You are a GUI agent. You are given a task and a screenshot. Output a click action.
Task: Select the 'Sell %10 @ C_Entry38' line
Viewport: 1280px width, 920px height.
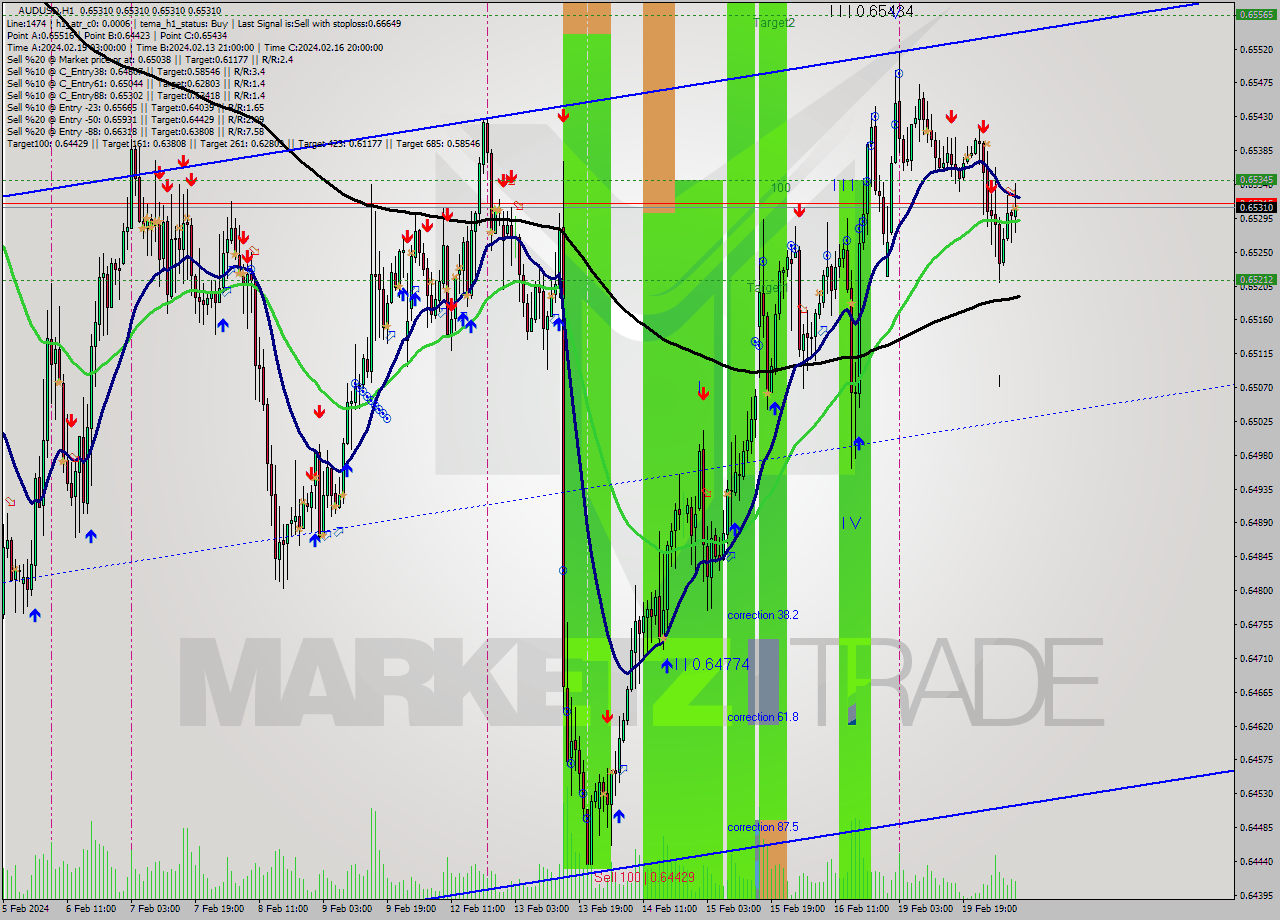point(135,71)
